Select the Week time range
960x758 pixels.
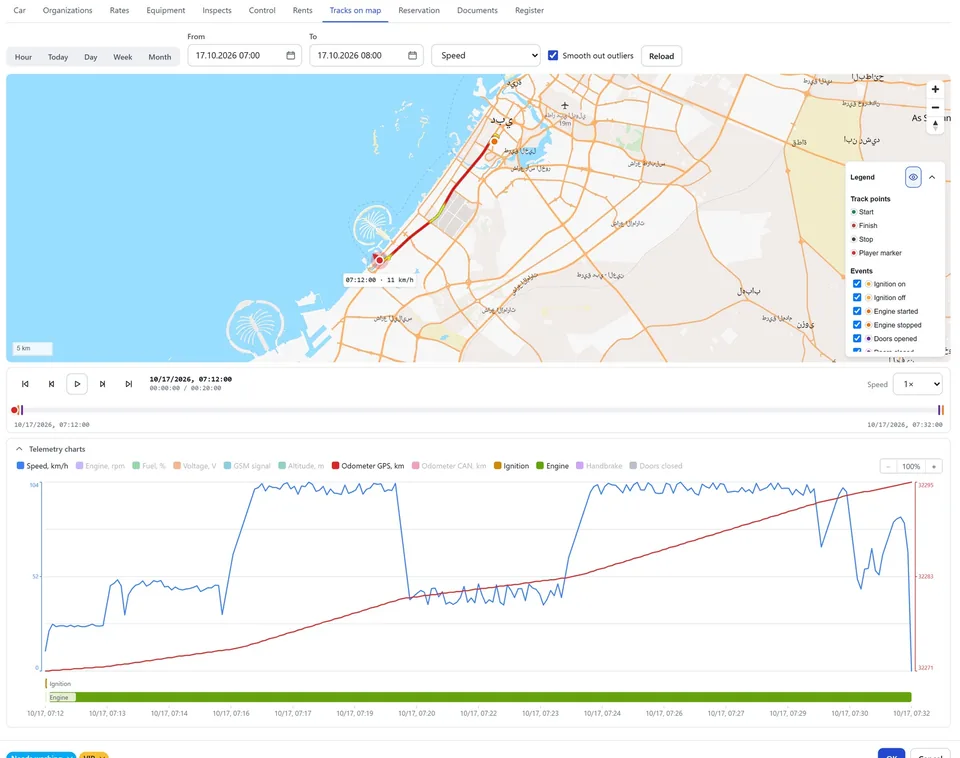122,57
